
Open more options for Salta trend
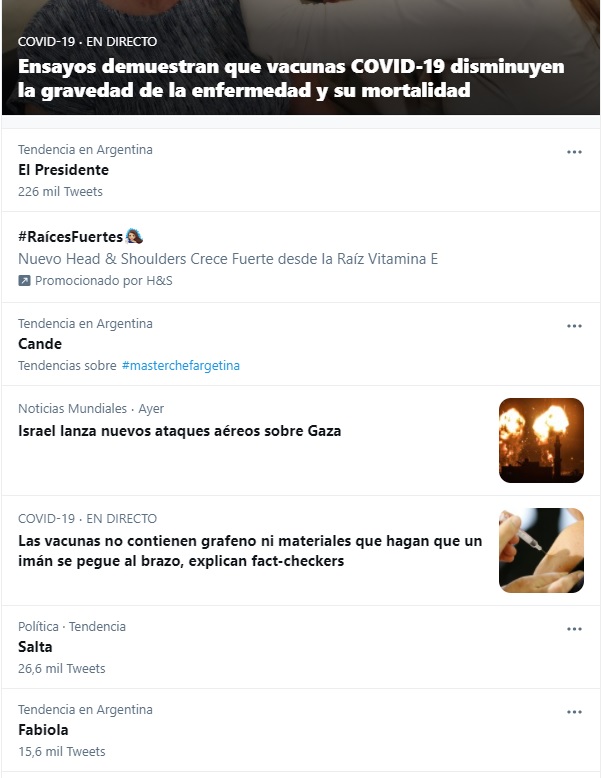(574, 629)
